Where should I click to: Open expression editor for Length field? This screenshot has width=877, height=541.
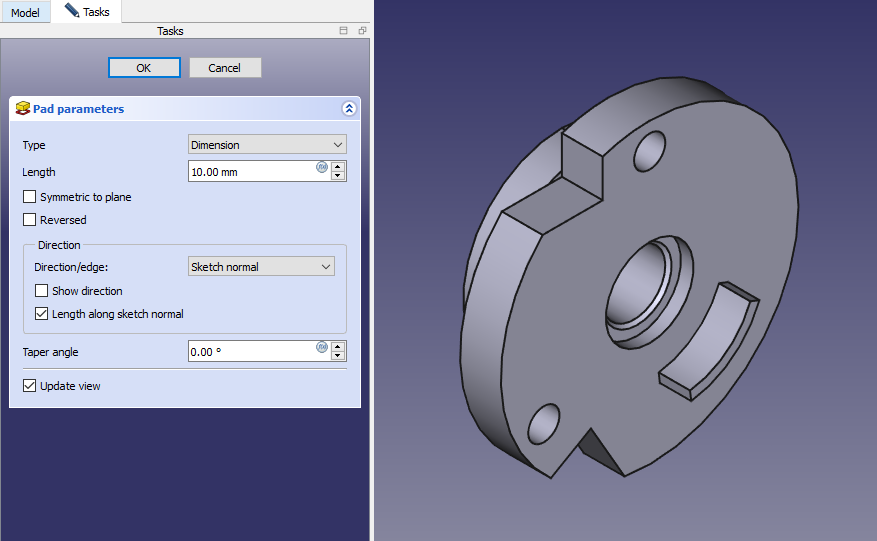(x=322, y=167)
